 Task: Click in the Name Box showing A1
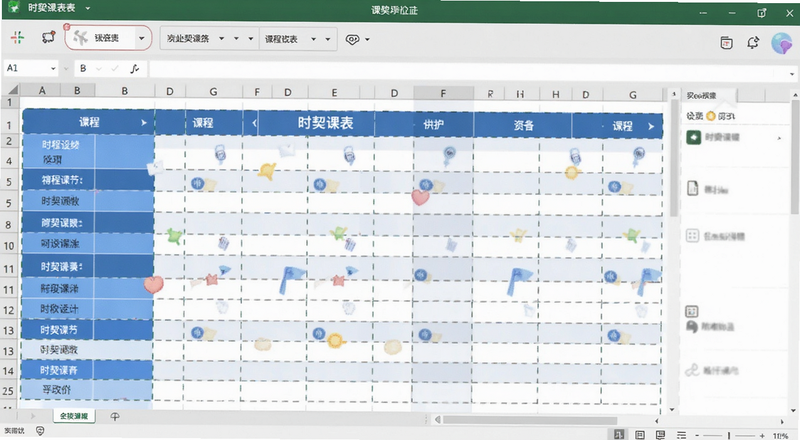pyautogui.click(x=26, y=68)
